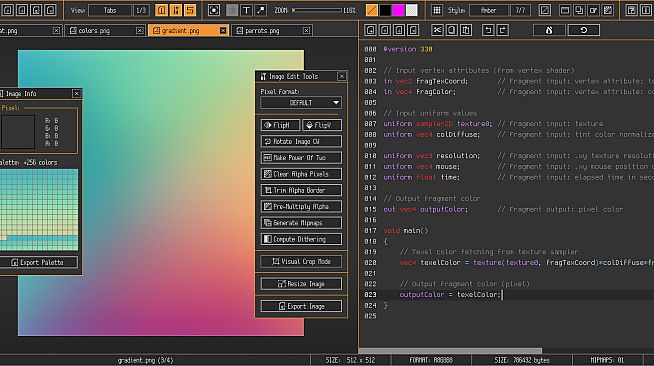Click the info icon at toolbar end
Viewport: 654px width, 366px height.
[645, 10]
